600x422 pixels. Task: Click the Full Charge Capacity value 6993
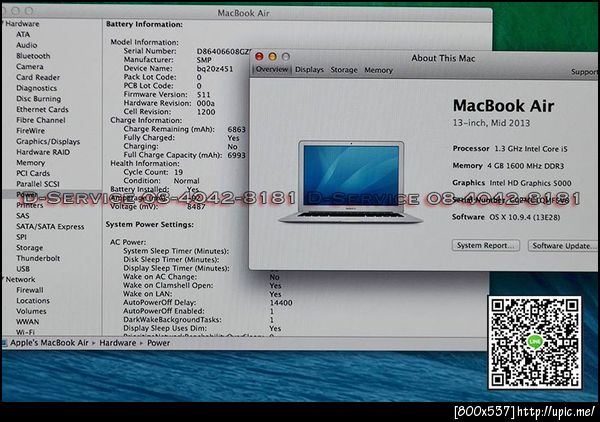tap(236, 155)
